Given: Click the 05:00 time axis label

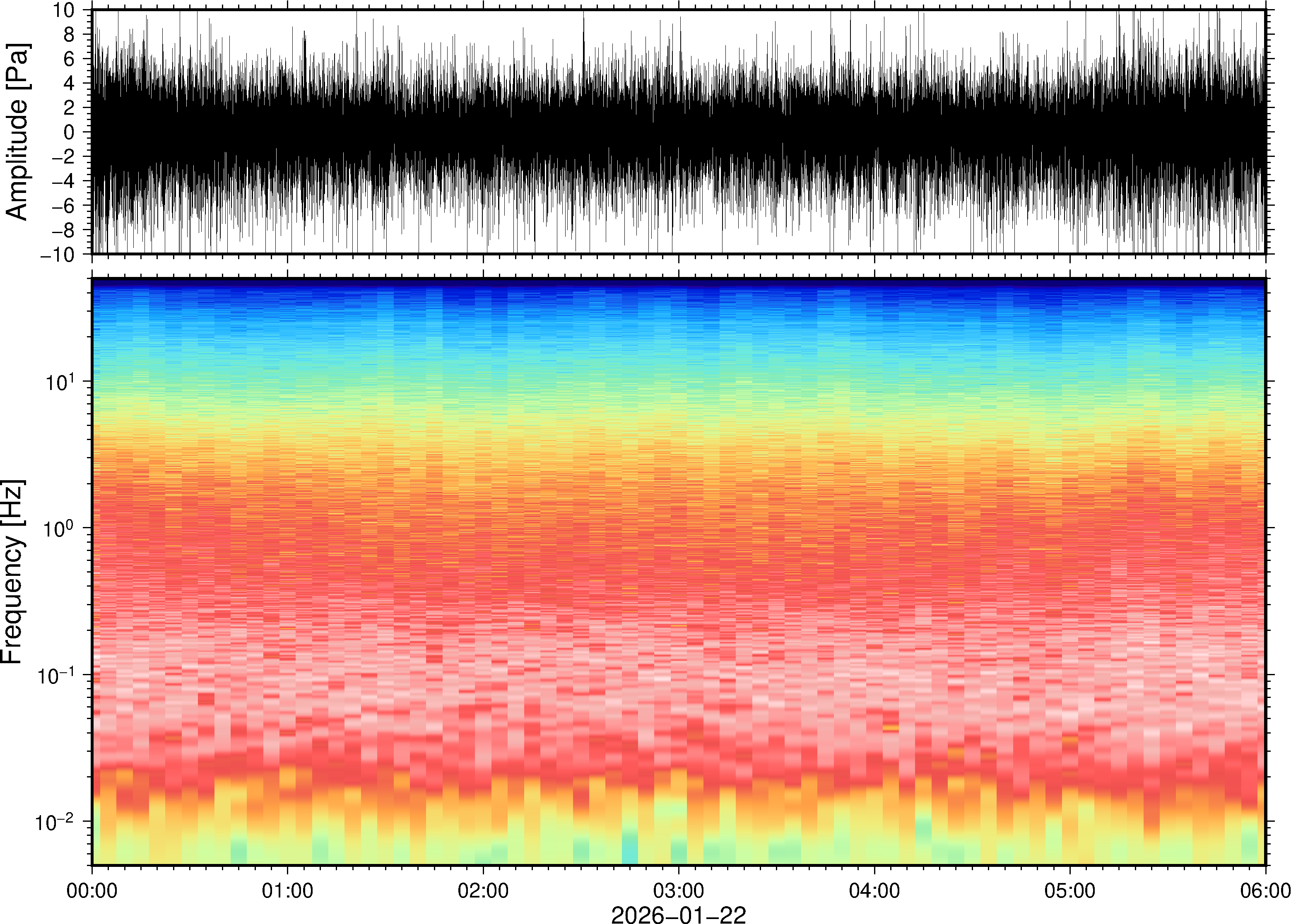Looking at the screenshot, I should [x=1069, y=890].
